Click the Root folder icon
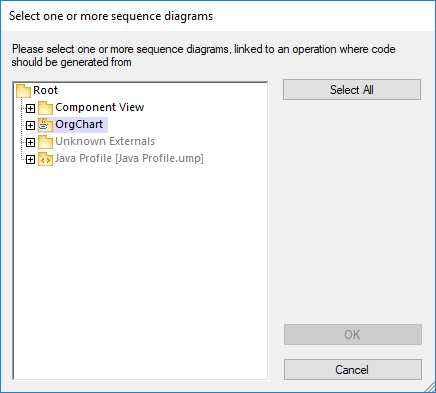This screenshot has width=436, height=393. [x=23, y=91]
